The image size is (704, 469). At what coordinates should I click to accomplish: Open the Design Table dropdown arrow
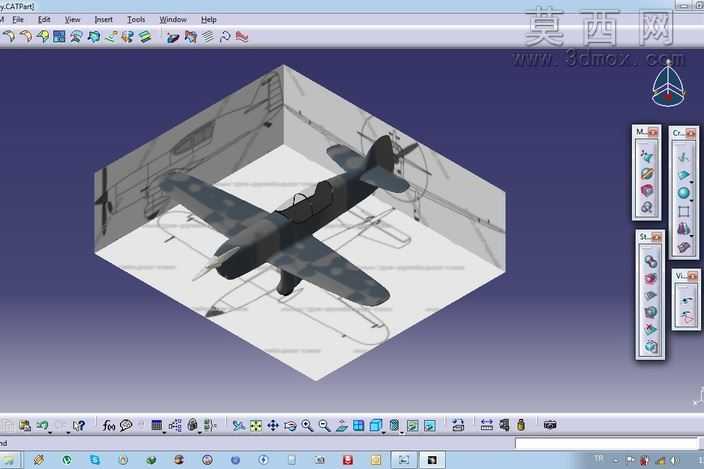point(164,432)
